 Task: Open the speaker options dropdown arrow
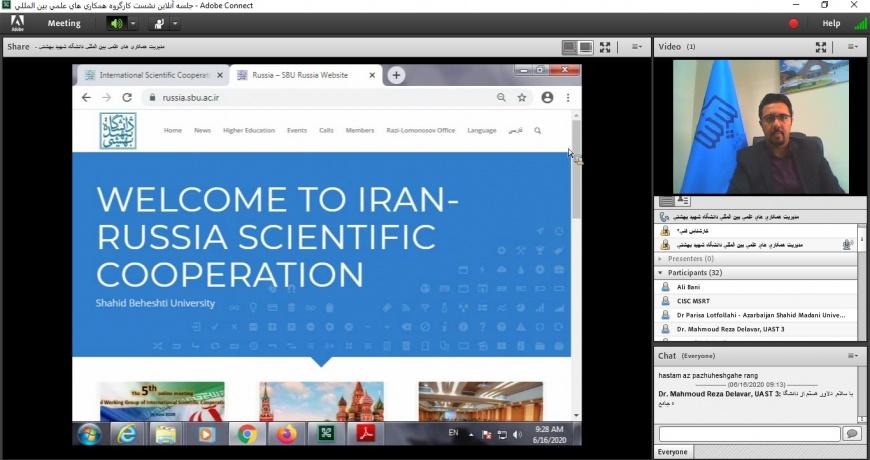(133, 23)
